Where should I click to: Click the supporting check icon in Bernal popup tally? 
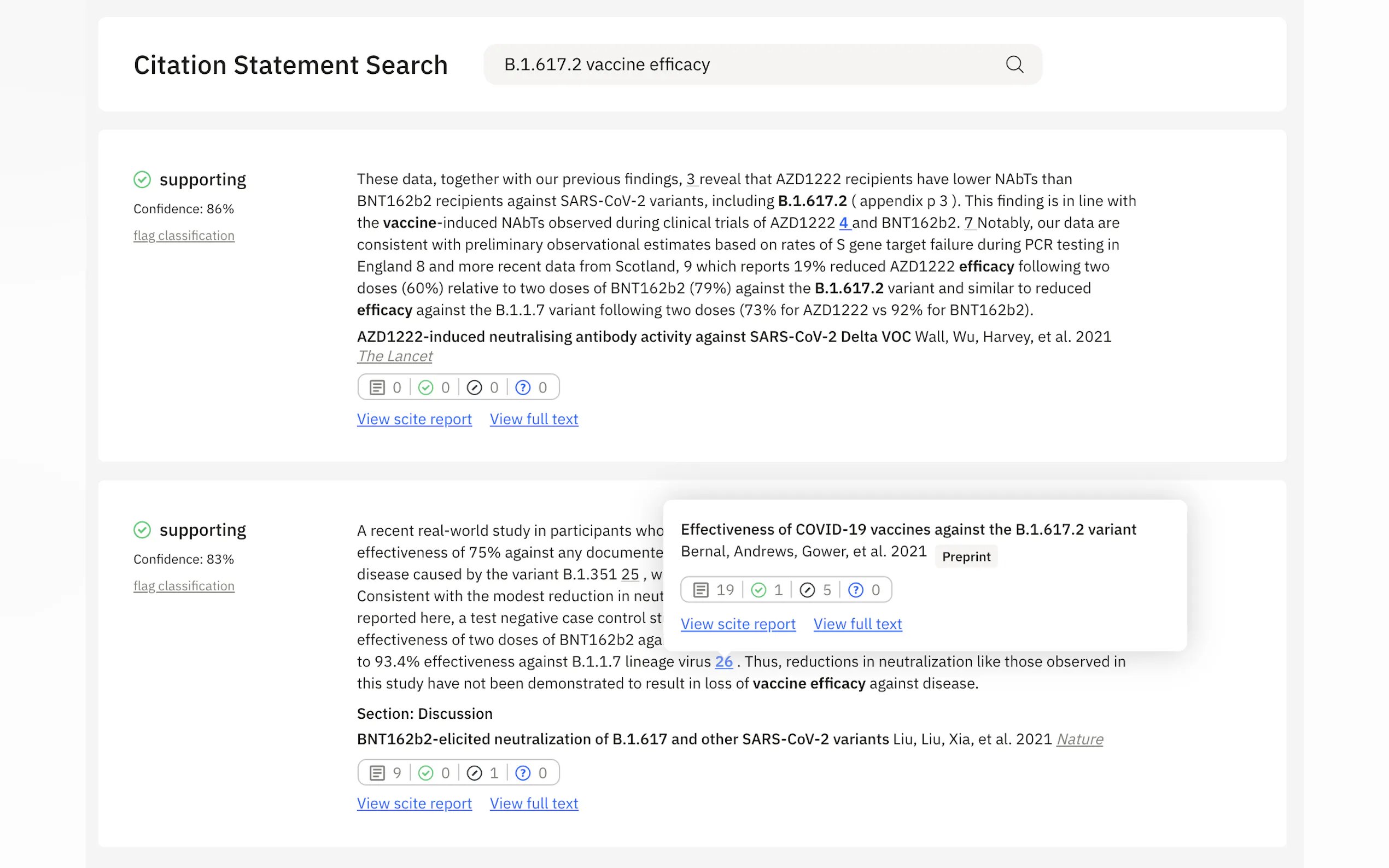[758, 590]
